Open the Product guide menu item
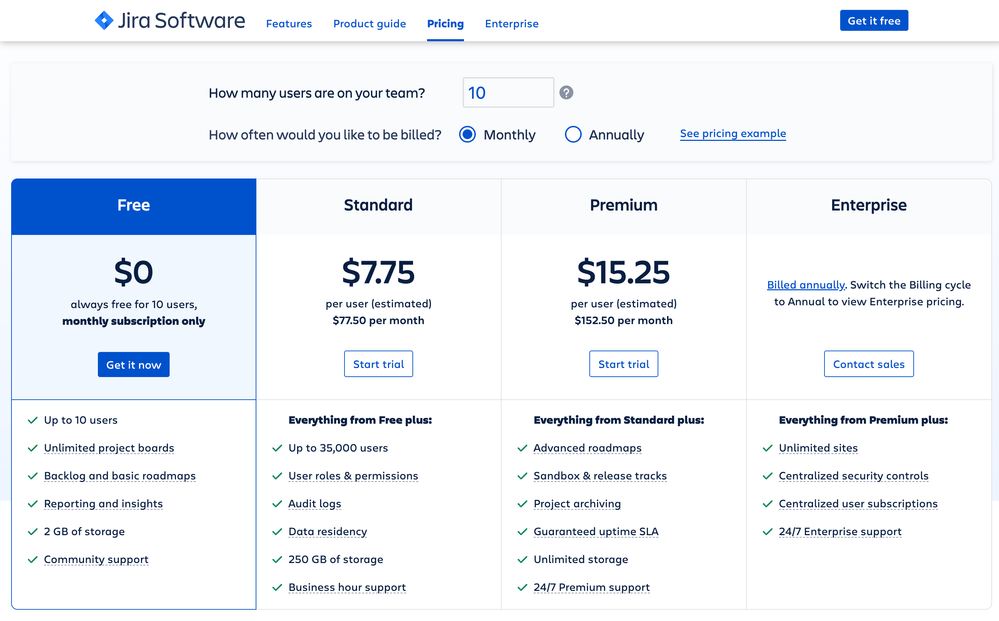The height and width of the screenshot is (621, 999). tap(369, 24)
